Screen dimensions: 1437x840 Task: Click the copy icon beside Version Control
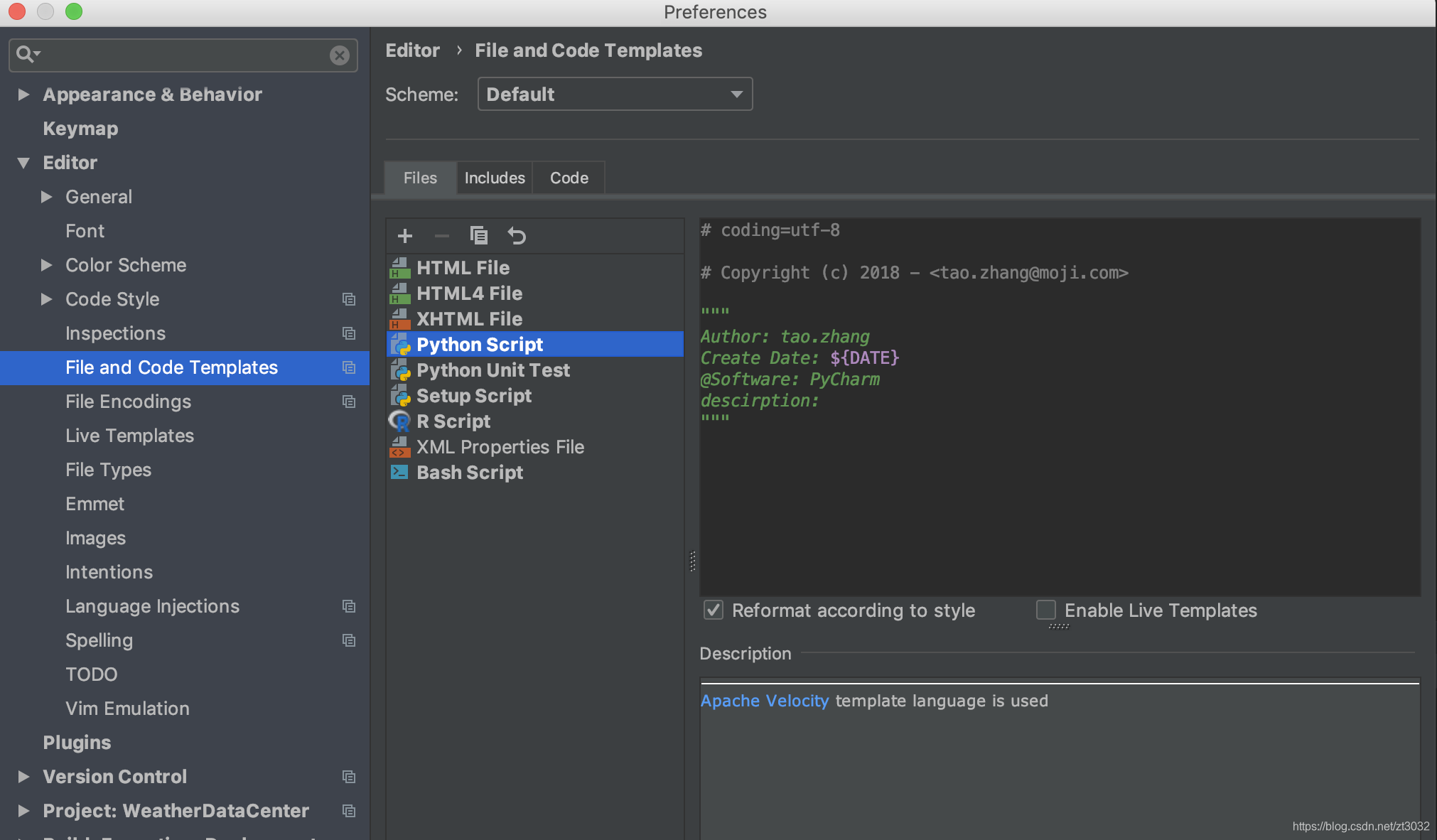coord(349,777)
